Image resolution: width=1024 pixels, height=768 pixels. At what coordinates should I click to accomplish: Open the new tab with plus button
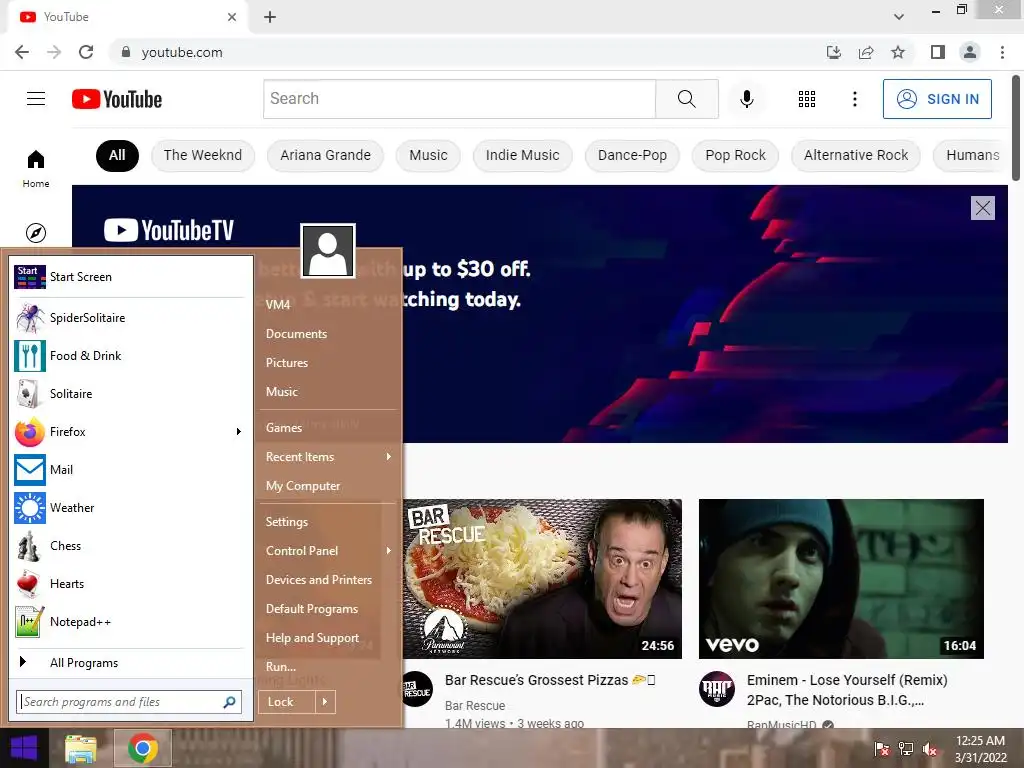pos(270,17)
